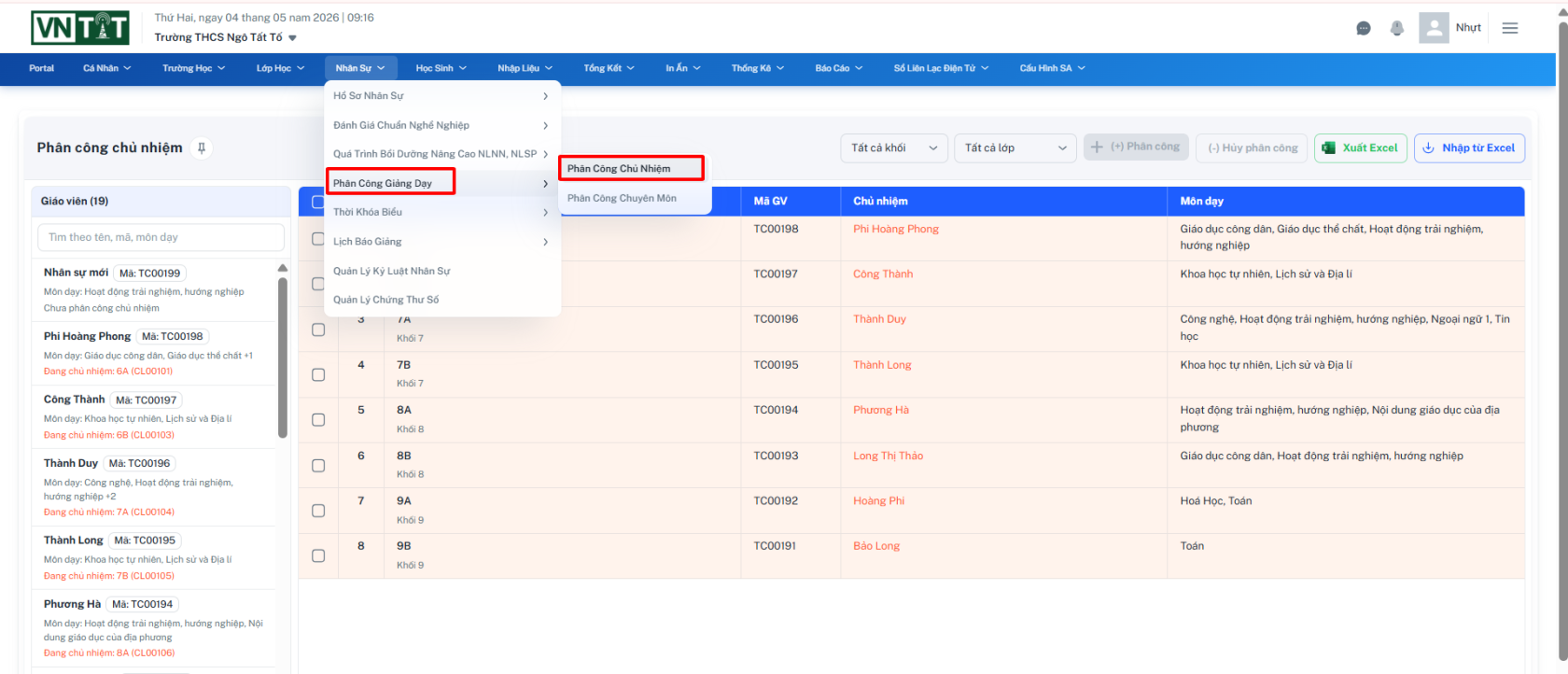
Task: Open the hamburger menu icon
Action: 1510,28
